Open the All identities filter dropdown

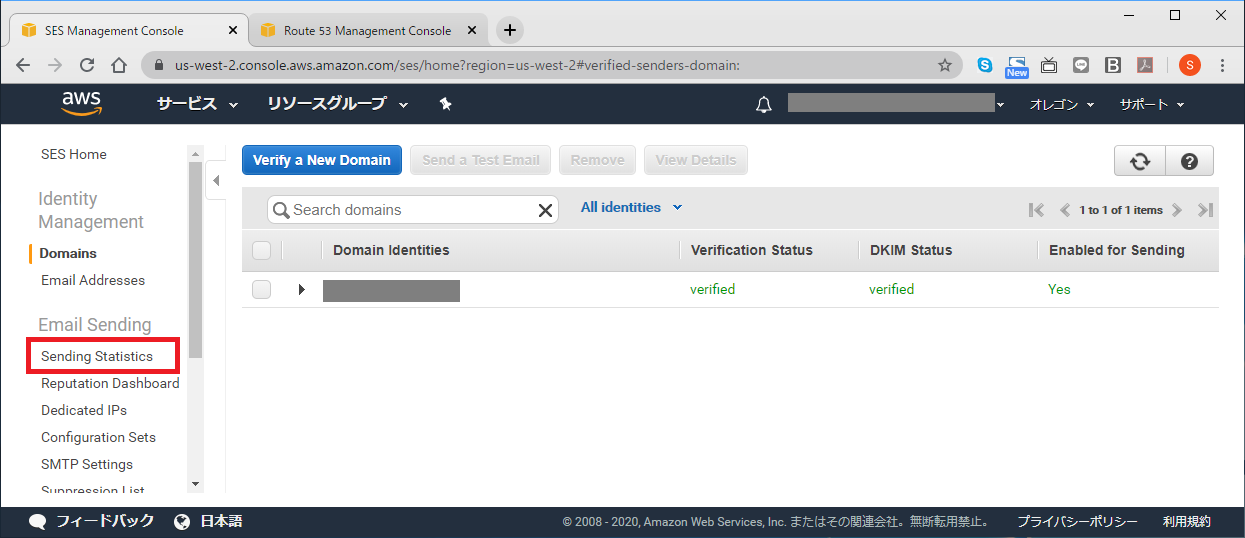(632, 208)
